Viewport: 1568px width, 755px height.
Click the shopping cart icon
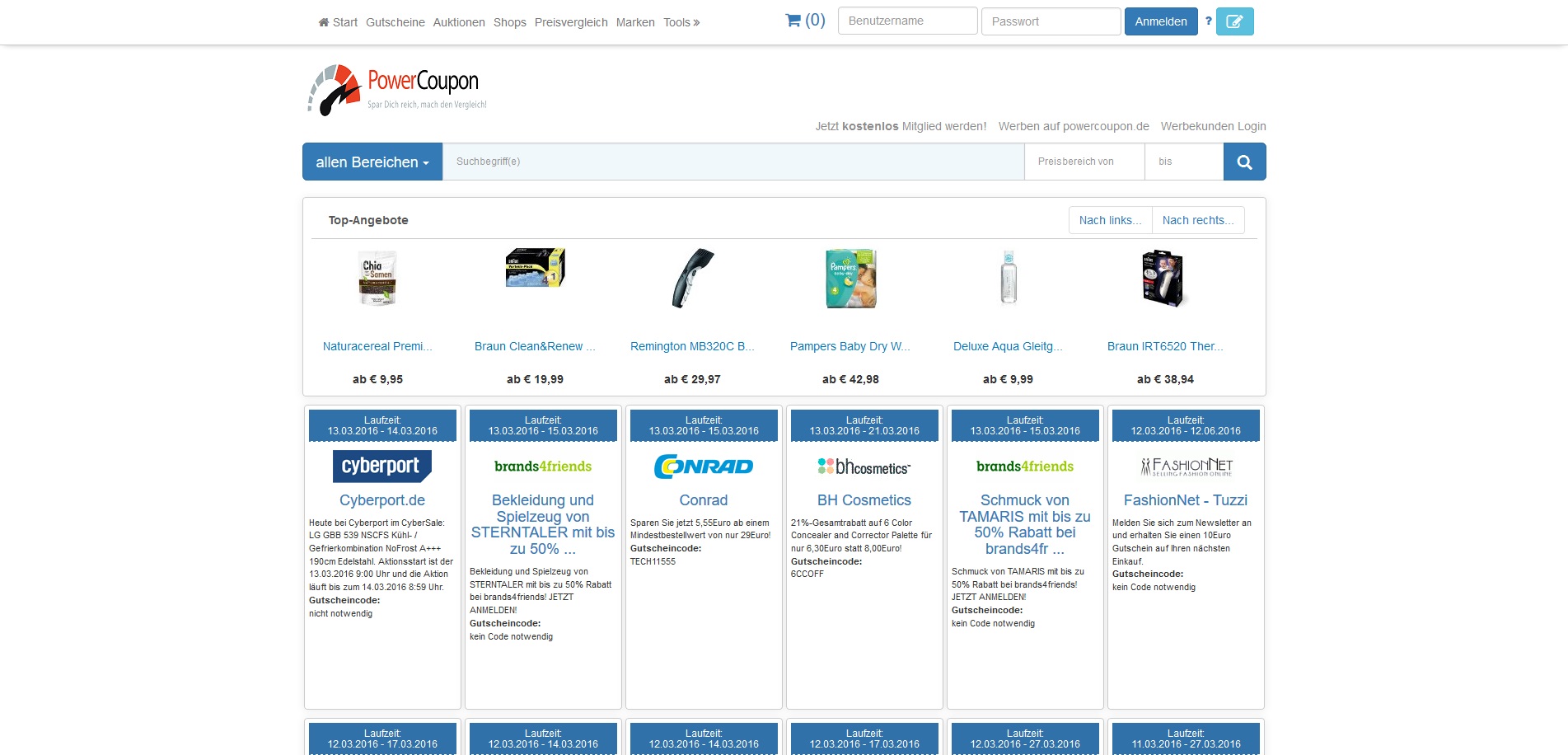(x=793, y=21)
